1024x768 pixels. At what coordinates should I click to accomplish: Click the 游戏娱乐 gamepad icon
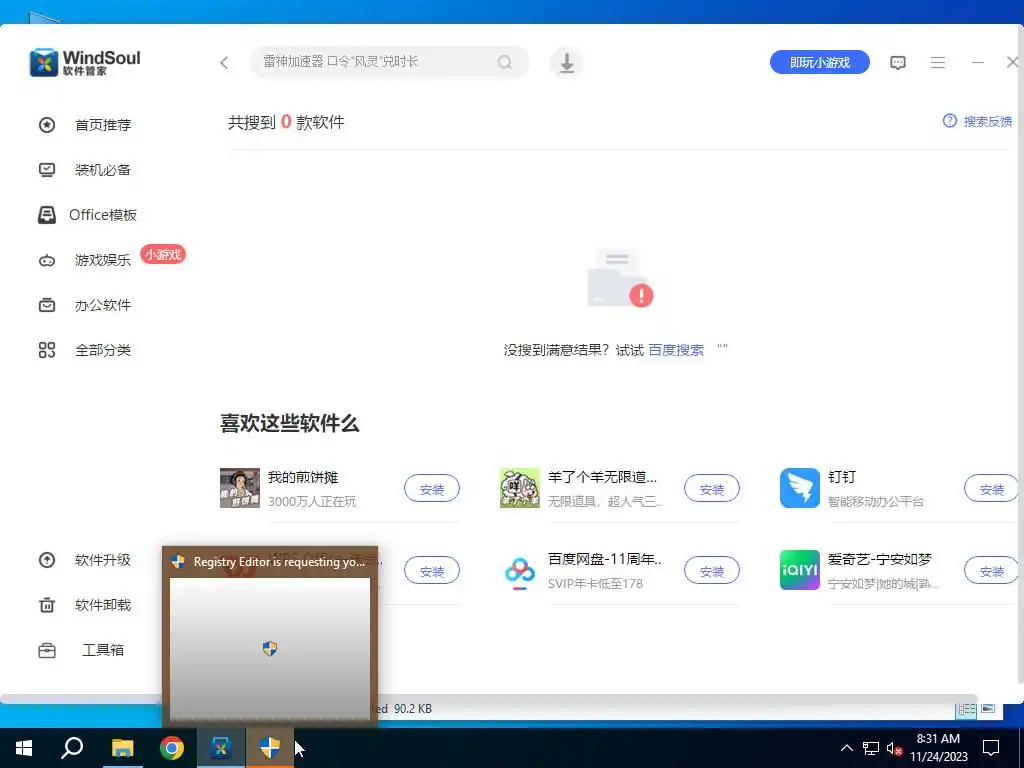click(47, 261)
